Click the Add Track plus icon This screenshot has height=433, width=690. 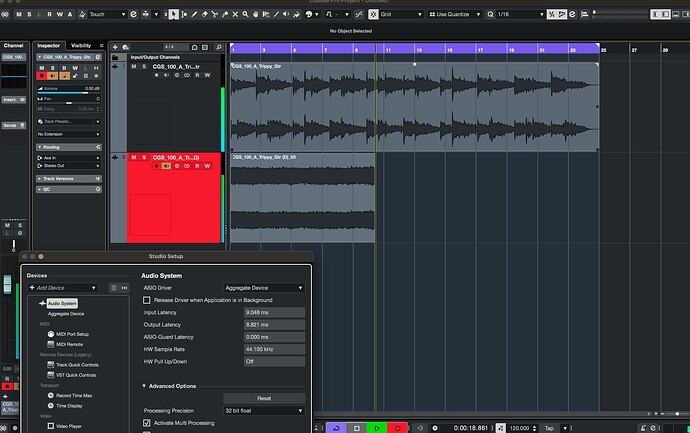[x=116, y=46]
